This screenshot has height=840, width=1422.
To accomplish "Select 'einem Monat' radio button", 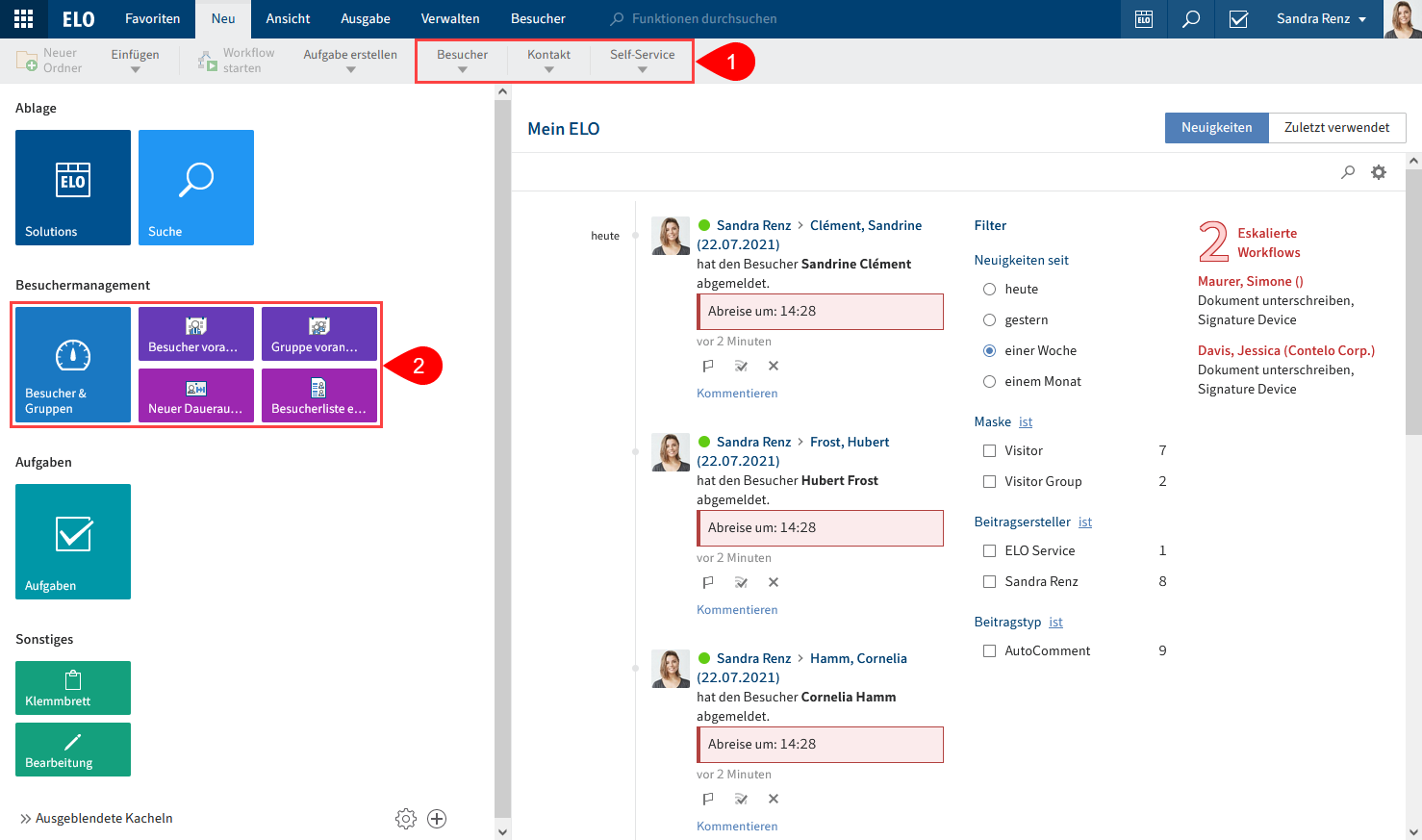I will pos(989,382).
